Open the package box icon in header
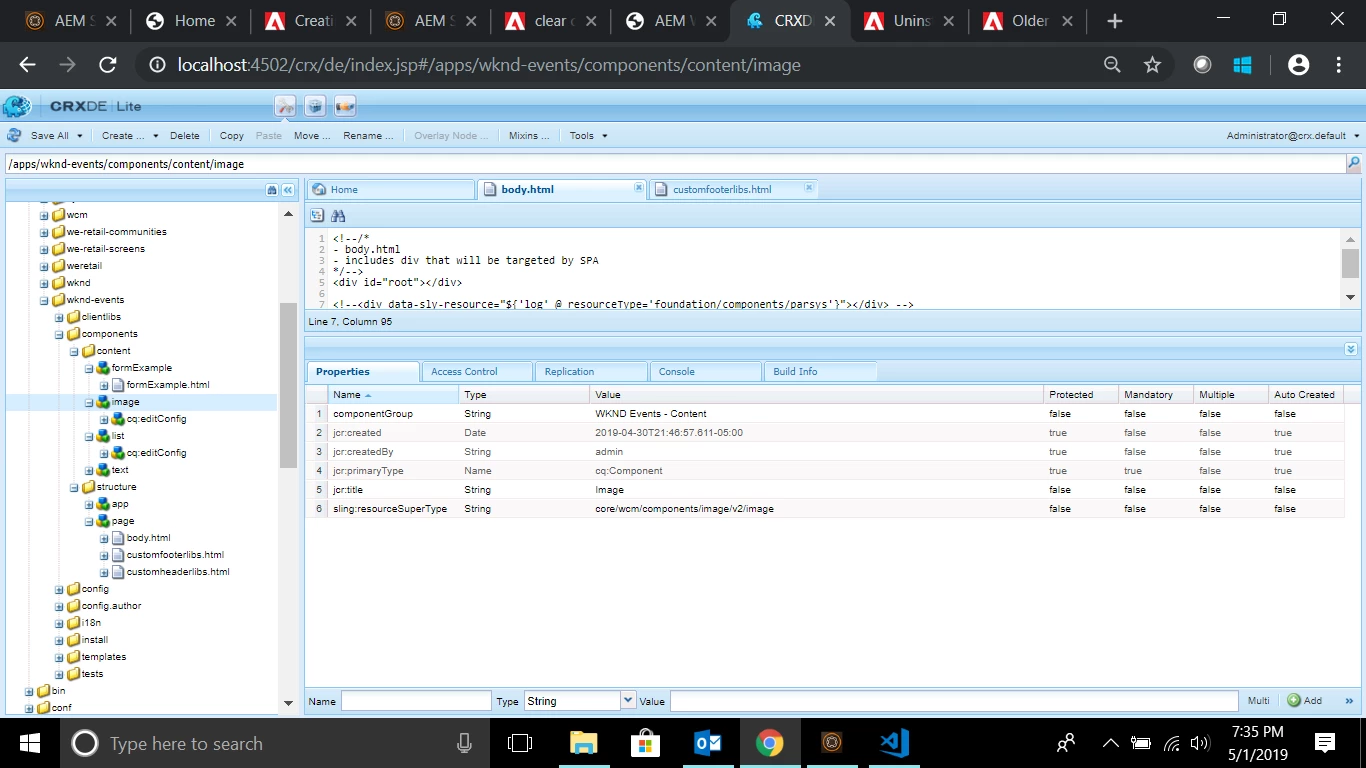This screenshot has height=768, width=1366. point(315,106)
